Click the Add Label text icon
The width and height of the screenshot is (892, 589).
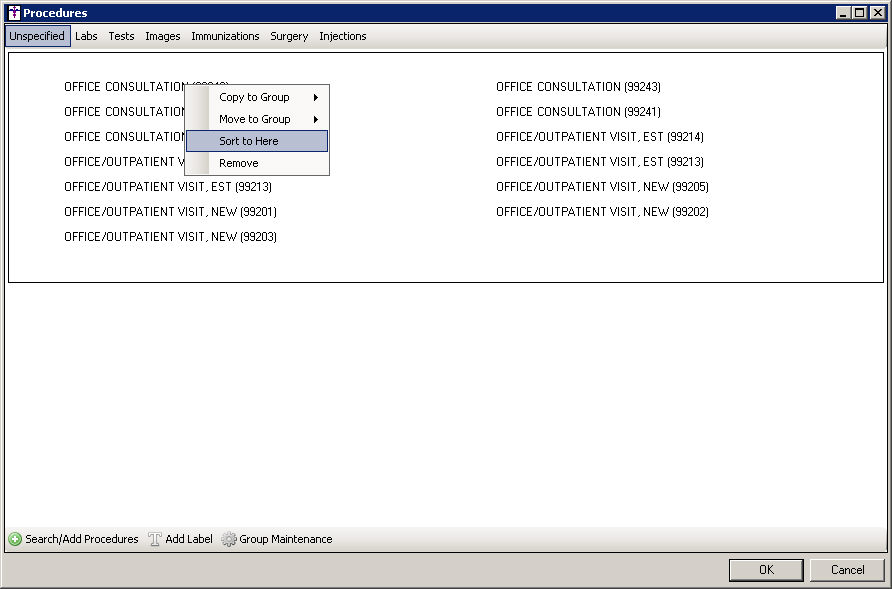tap(155, 539)
